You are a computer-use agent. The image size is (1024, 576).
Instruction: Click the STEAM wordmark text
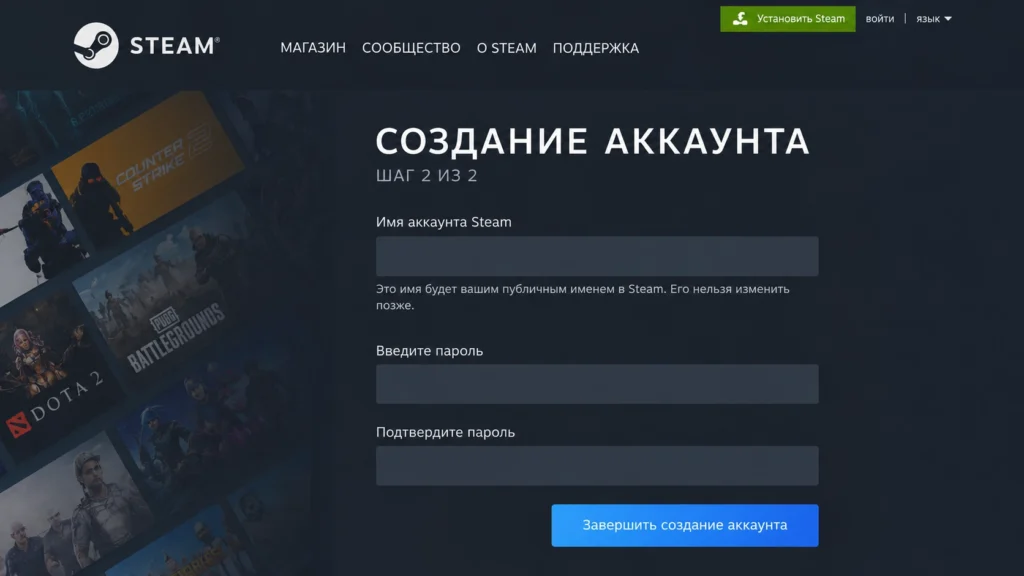(174, 46)
